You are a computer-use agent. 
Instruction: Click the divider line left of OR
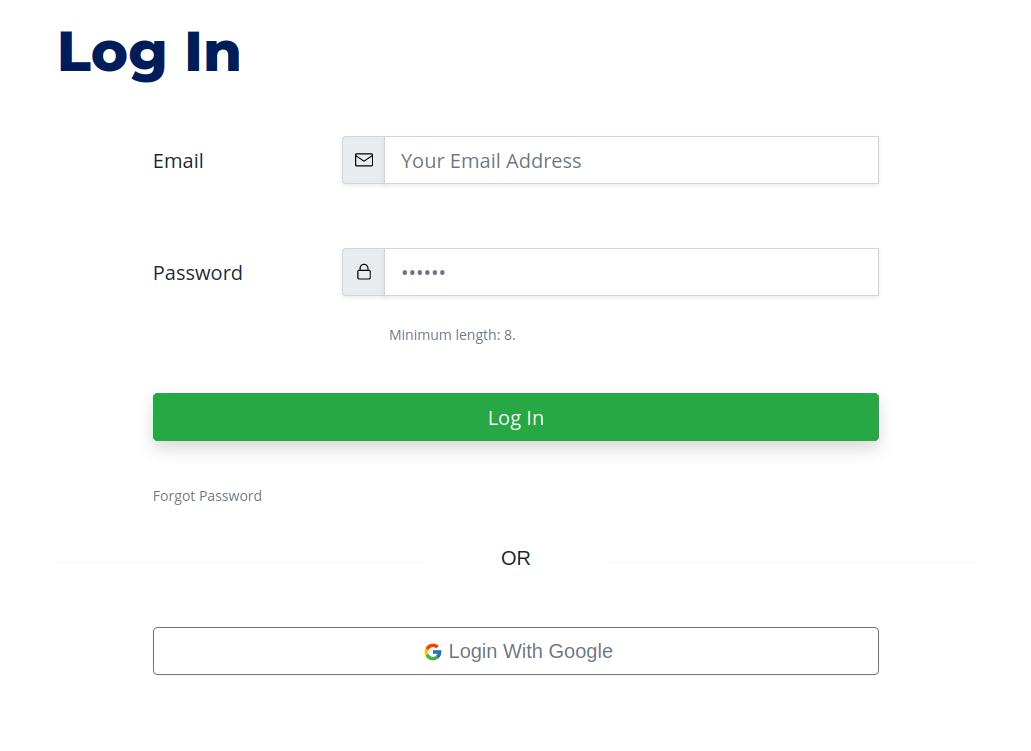tap(239, 562)
